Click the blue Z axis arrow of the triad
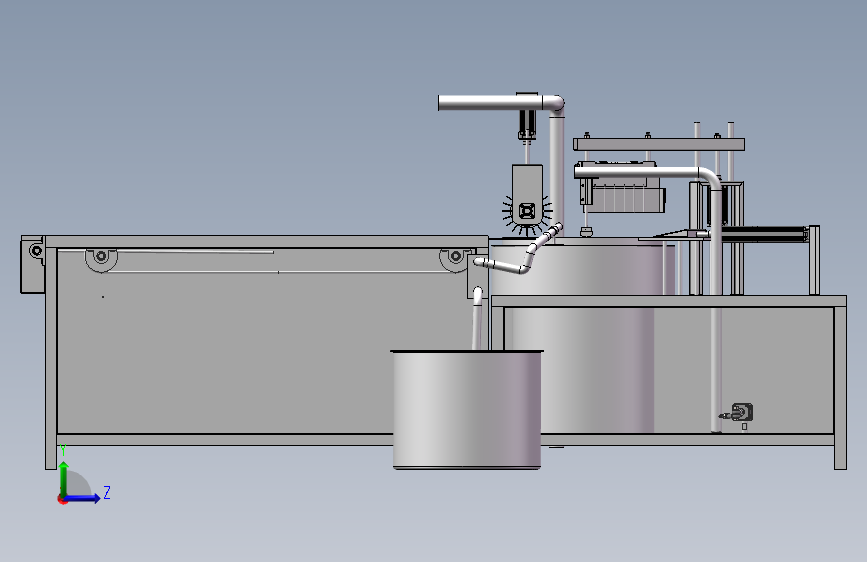The width and height of the screenshot is (867, 562). (x=83, y=498)
